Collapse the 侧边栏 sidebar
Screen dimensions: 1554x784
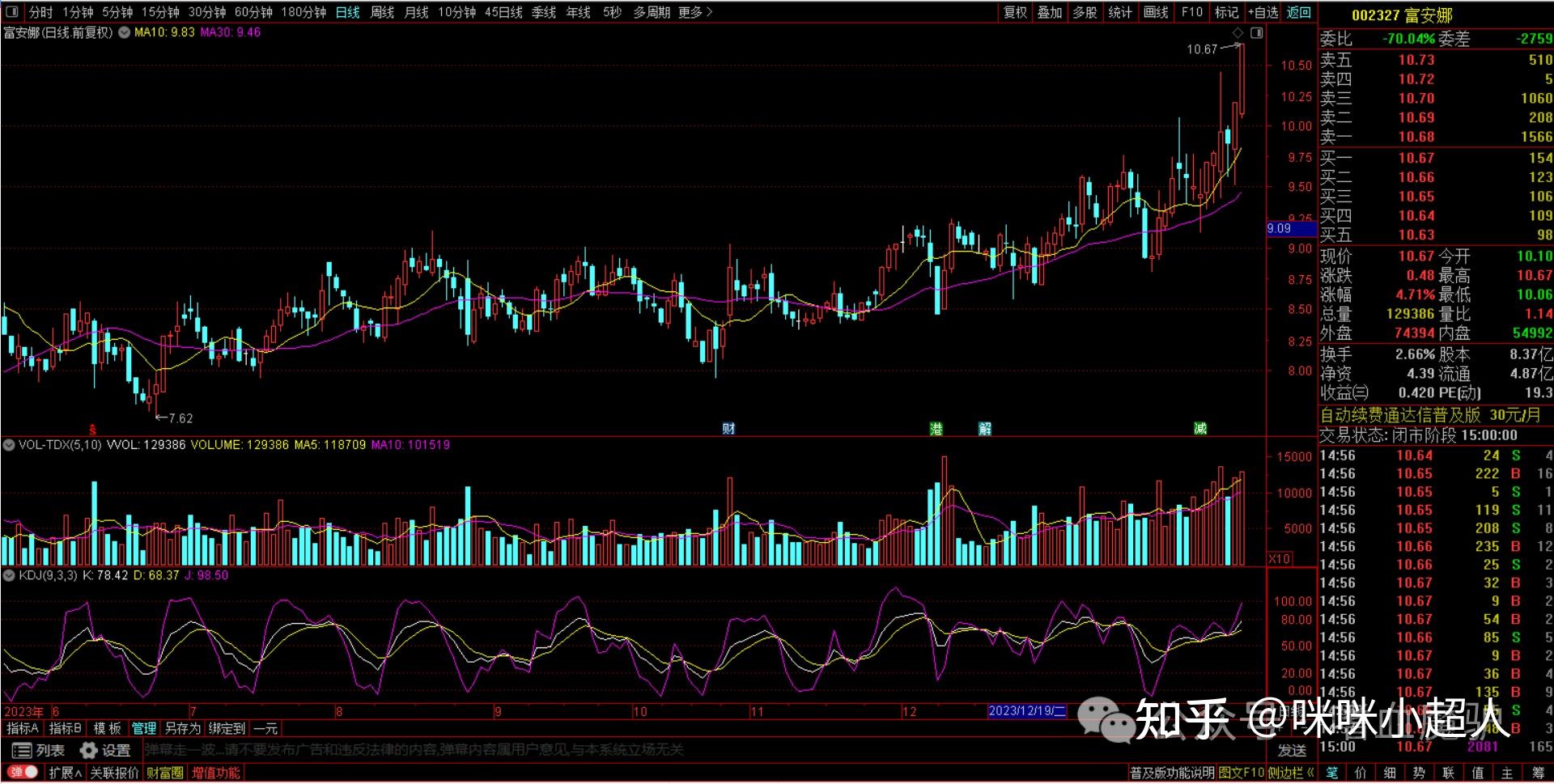click(x=1291, y=773)
